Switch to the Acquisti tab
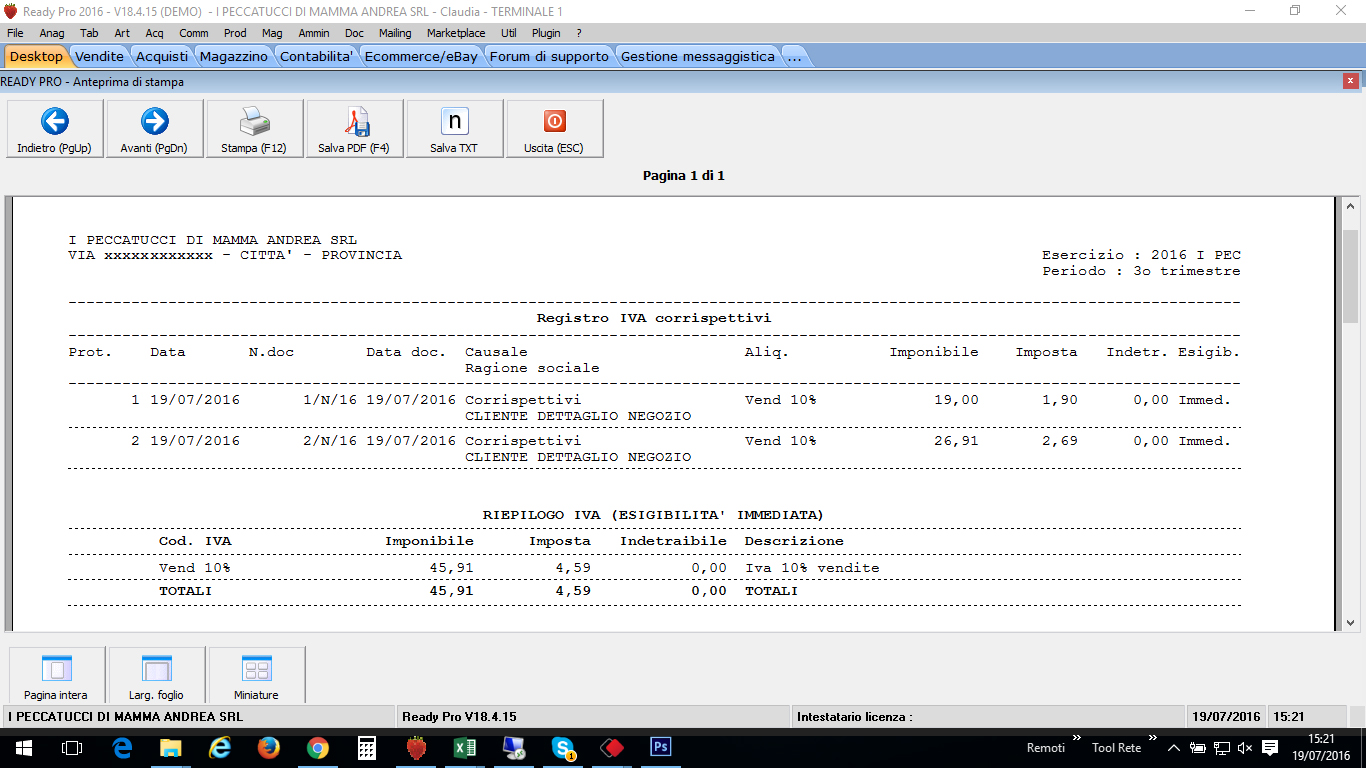The image size is (1366, 768). coord(161,56)
